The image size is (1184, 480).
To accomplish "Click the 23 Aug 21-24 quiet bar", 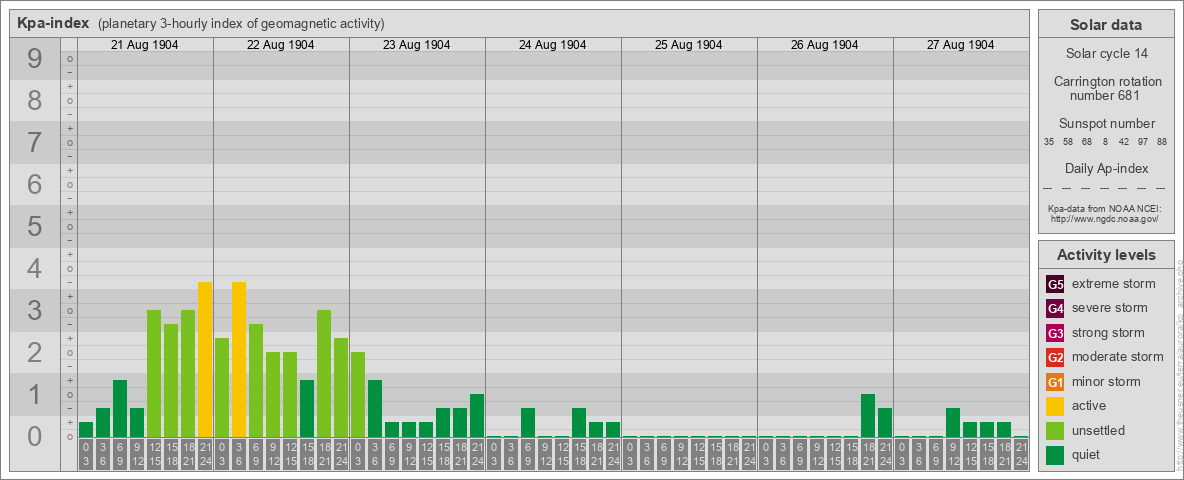I will coord(476,415).
